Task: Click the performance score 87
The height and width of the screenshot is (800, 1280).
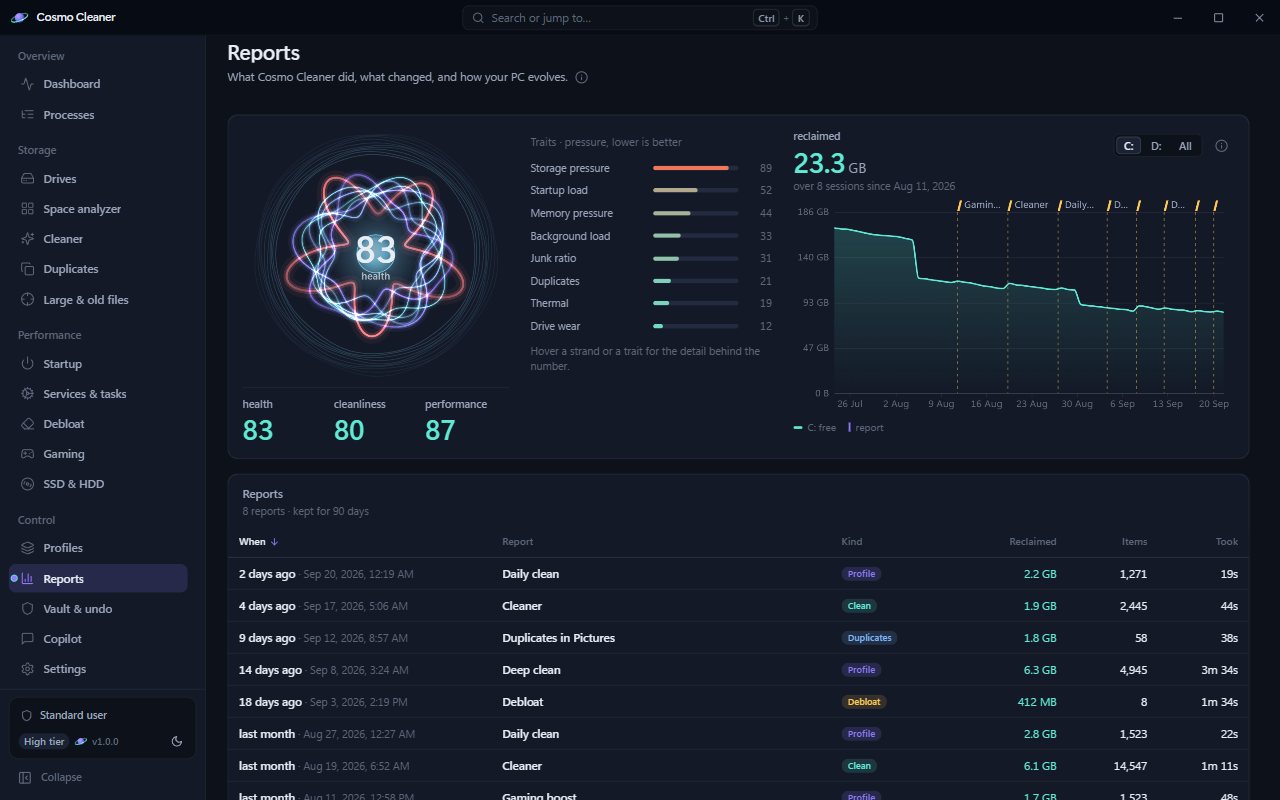Action: pos(440,430)
